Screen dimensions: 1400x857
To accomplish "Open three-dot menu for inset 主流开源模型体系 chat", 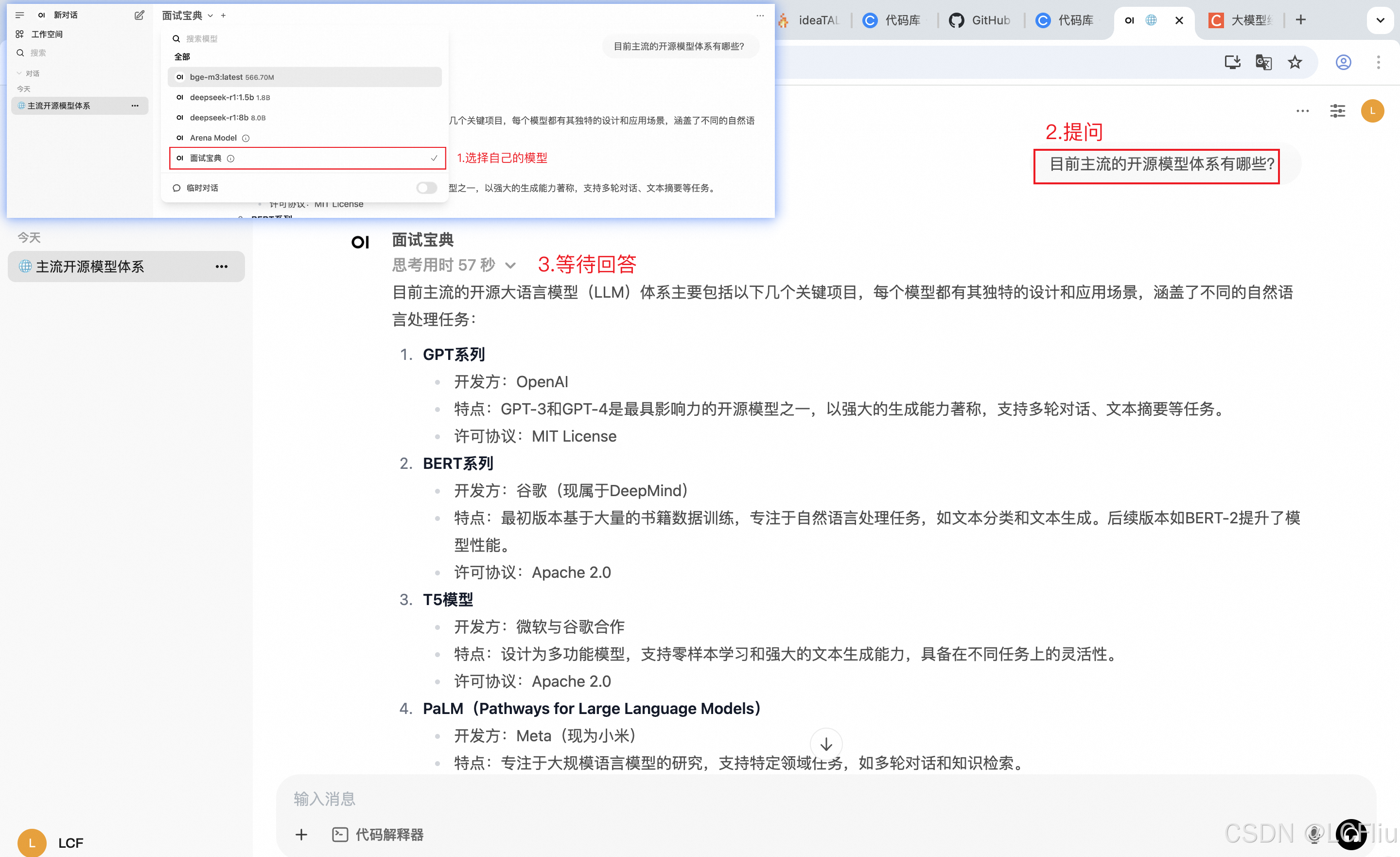I will (135, 106).
